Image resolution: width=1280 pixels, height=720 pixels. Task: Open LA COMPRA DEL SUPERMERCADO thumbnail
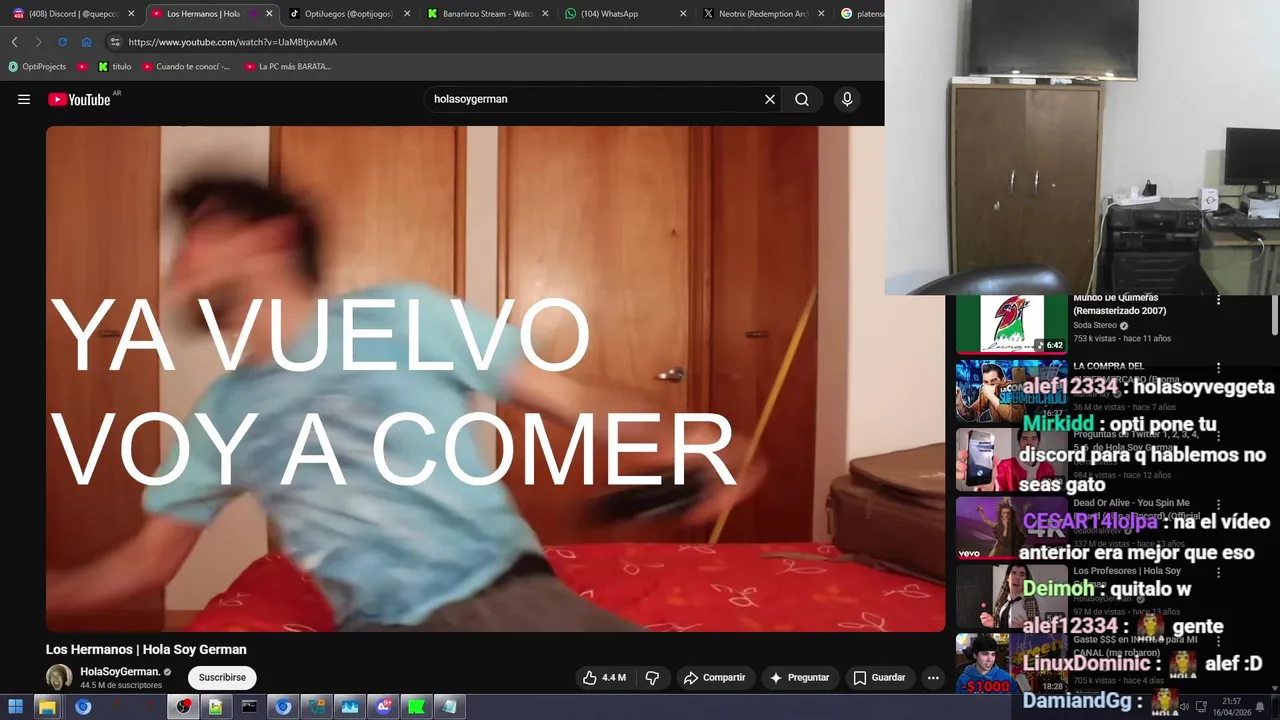pyautogui.click(x=1012, y=391)
